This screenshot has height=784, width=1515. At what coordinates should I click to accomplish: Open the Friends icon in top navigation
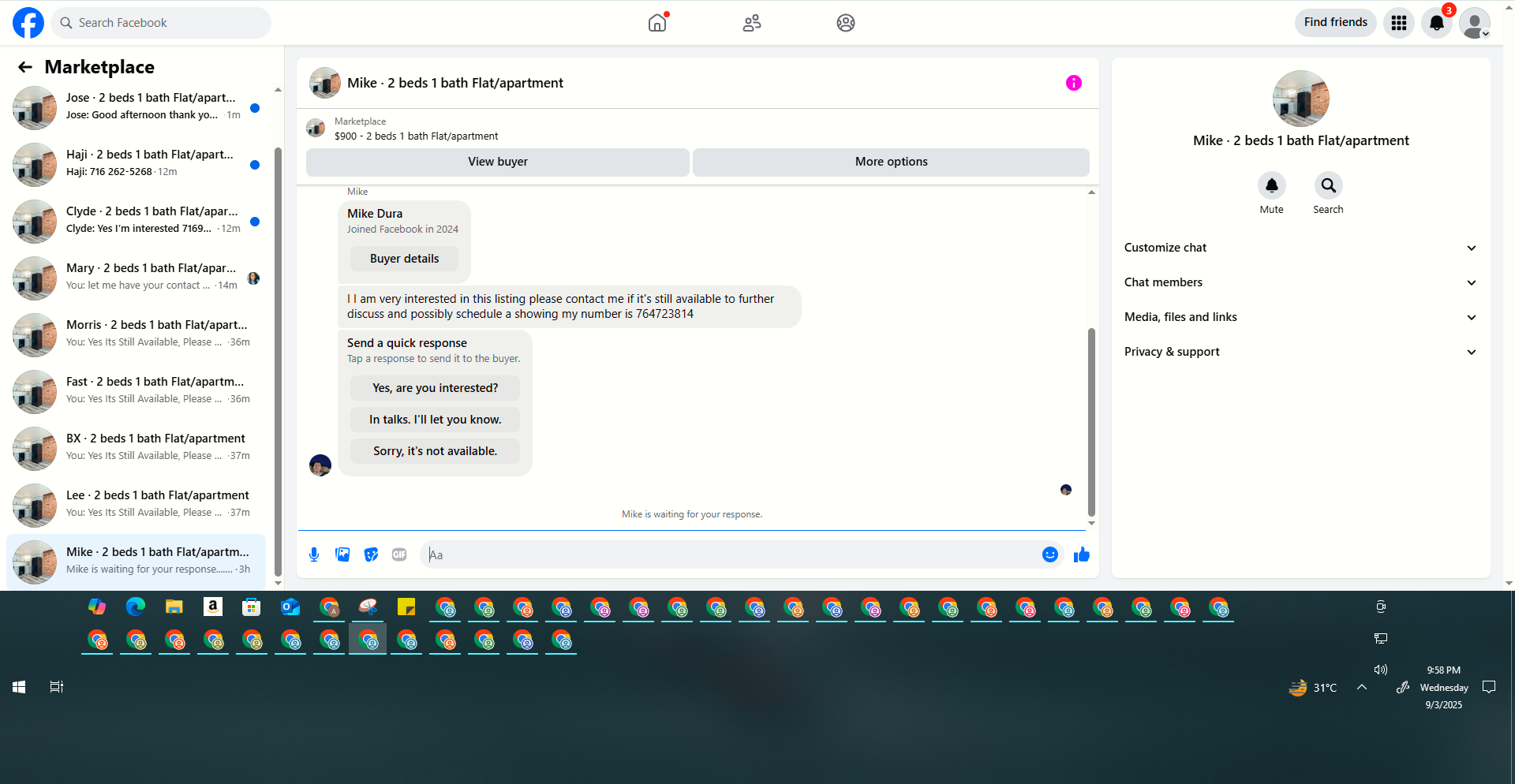tap(752, 23)
